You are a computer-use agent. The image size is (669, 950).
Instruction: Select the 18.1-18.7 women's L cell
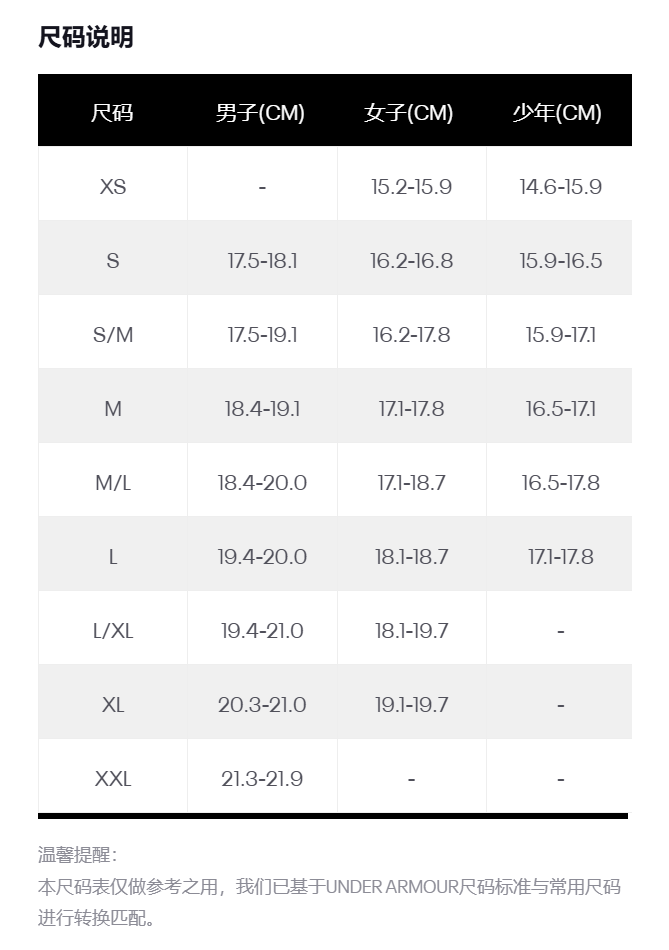point(411,557)
